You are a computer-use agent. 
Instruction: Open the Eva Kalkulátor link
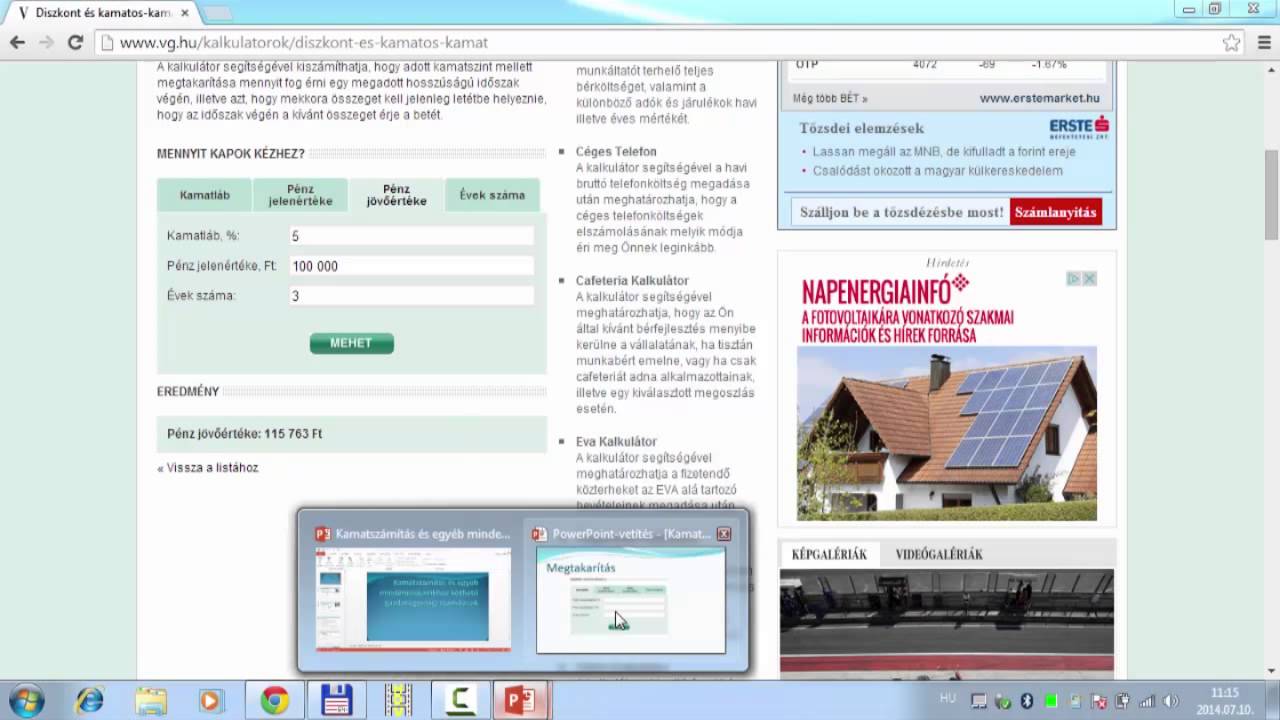pos(616,442)
